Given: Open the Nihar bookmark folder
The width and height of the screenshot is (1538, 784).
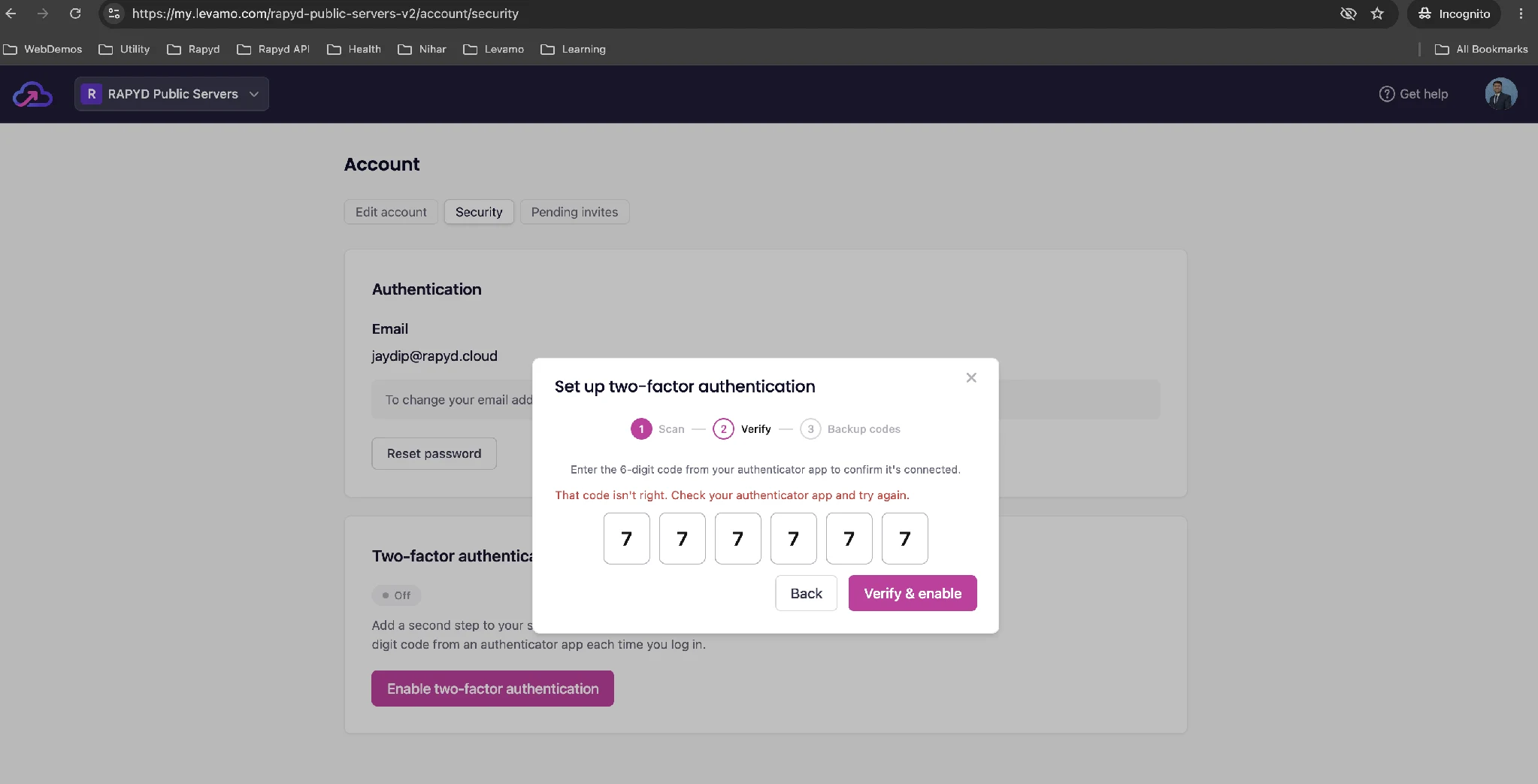Looking at the screenshot, I should (422, 49).
